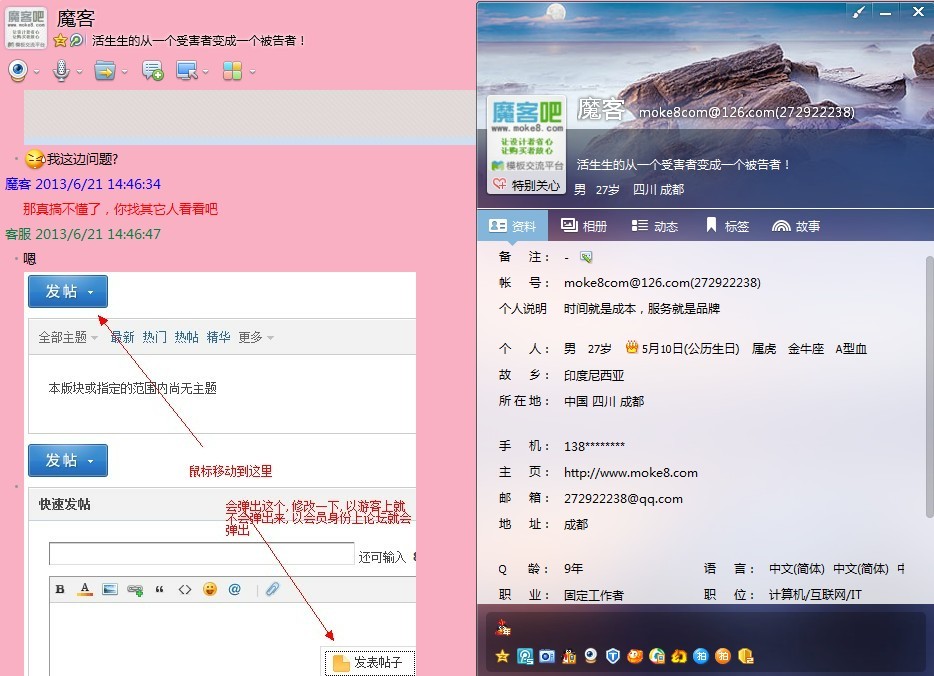934x676 pixels.
Task: Click the green-orange browser ring icon
Action: coord(657,656)
